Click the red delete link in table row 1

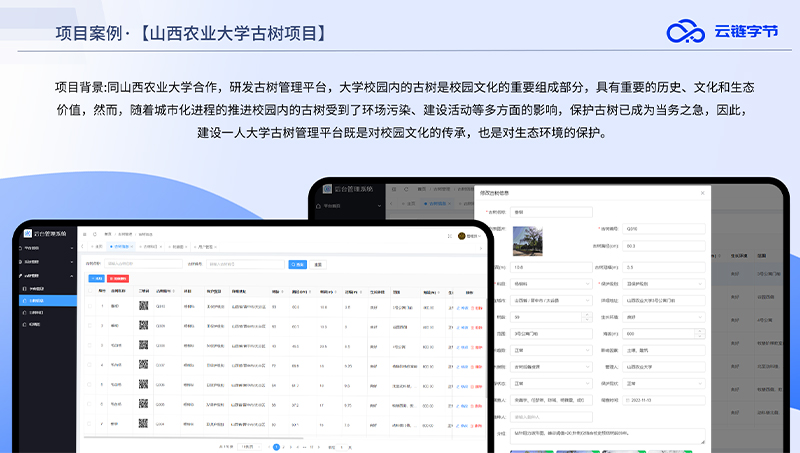[x=477, y=308]
